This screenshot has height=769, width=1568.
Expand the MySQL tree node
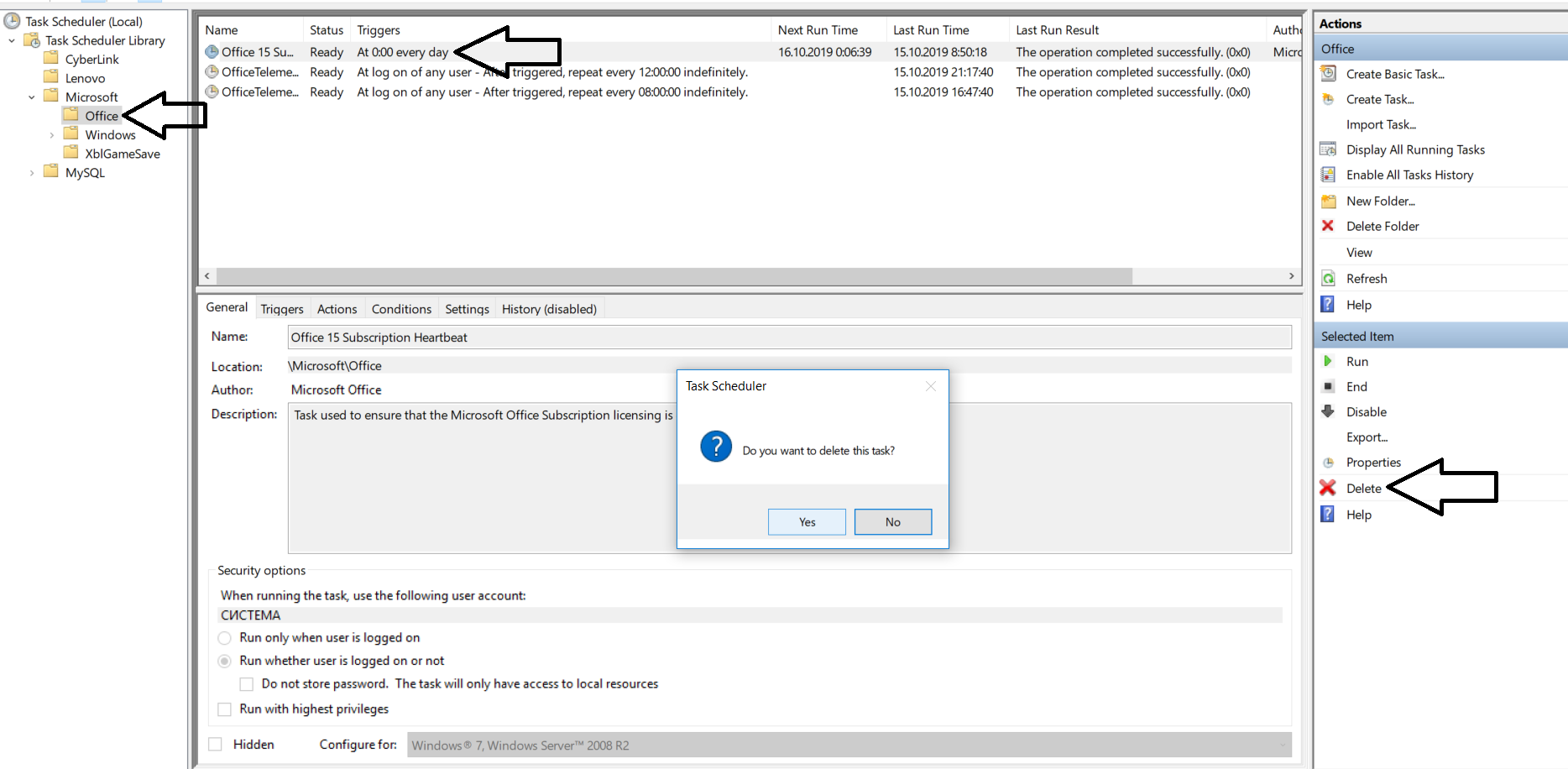point(32,171)
